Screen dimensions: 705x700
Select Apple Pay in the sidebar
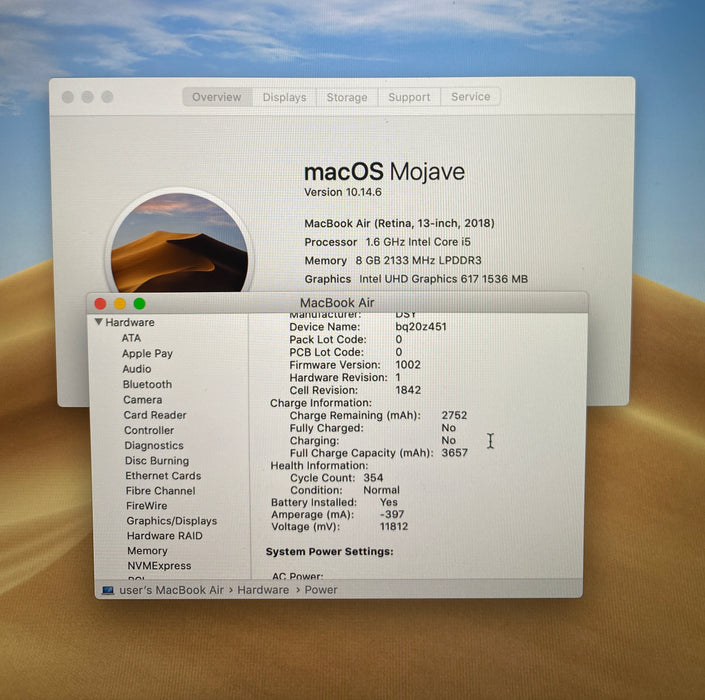147,354
